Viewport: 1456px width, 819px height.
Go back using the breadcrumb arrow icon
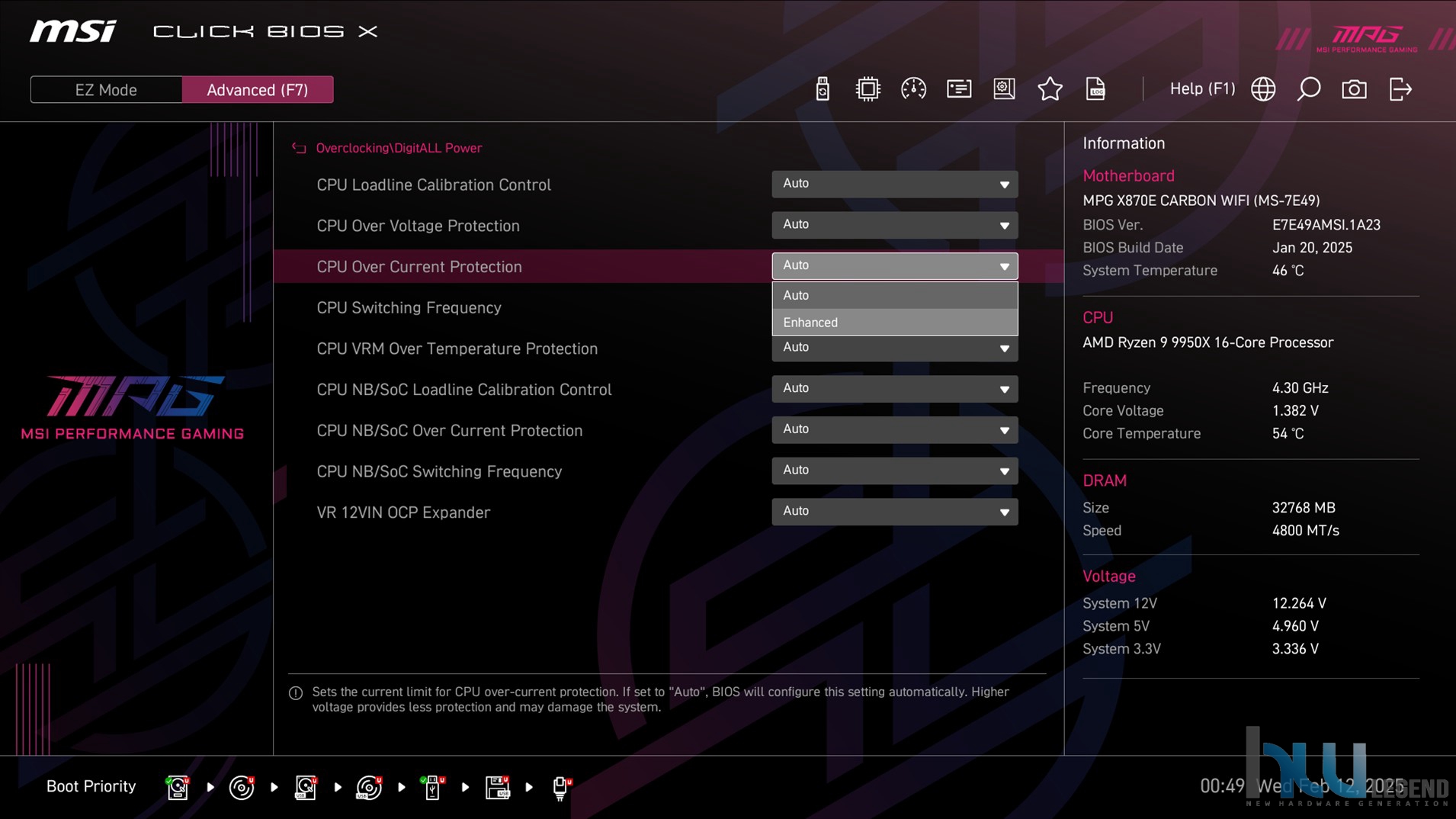[x=299, y=148]
